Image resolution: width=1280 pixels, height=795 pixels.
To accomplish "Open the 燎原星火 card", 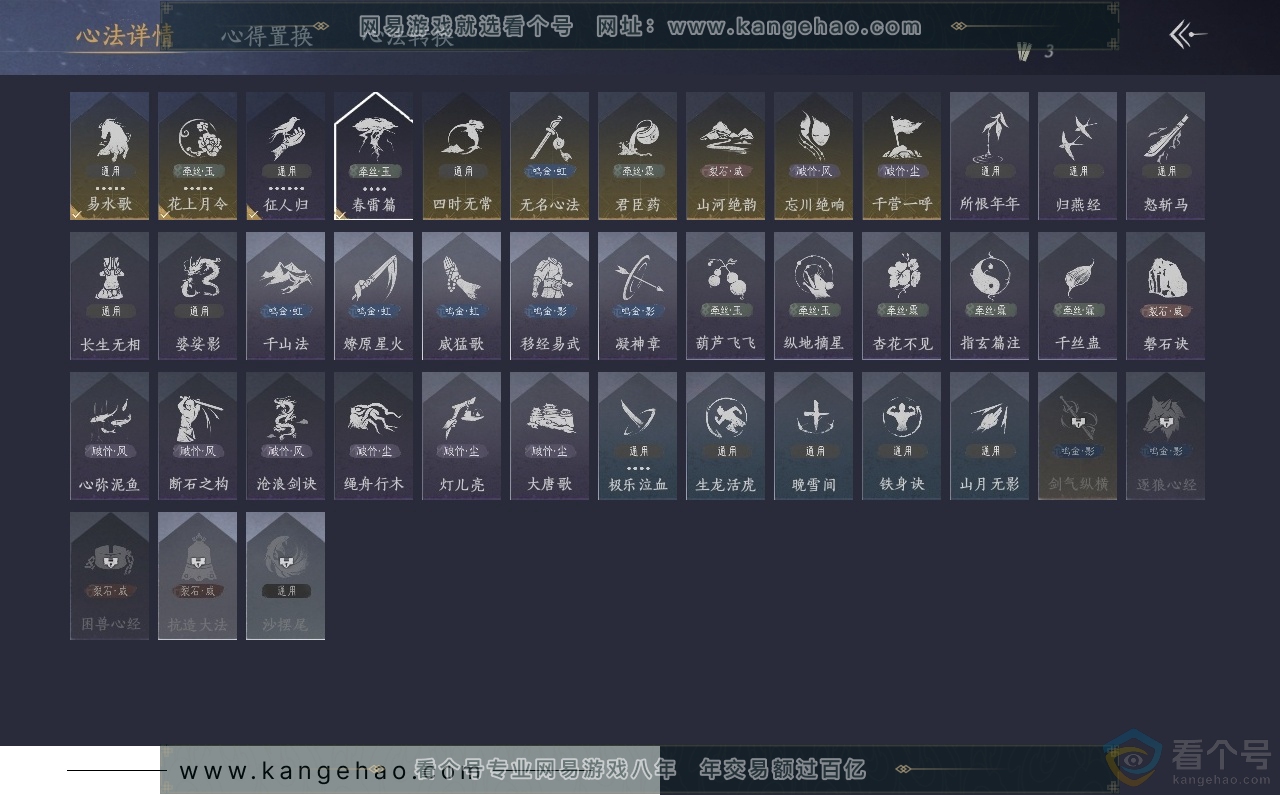I will pyautogui.click(x=374, y=296).
